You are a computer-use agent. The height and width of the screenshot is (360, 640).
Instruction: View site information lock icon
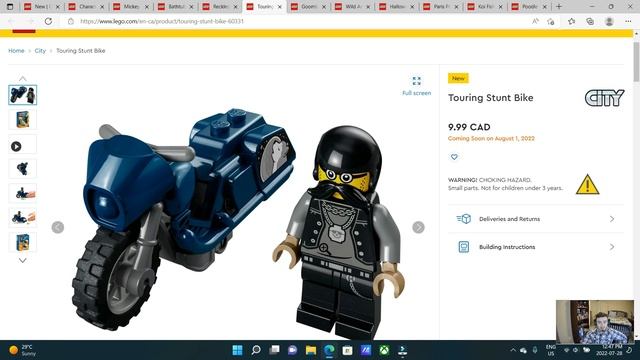71,21
